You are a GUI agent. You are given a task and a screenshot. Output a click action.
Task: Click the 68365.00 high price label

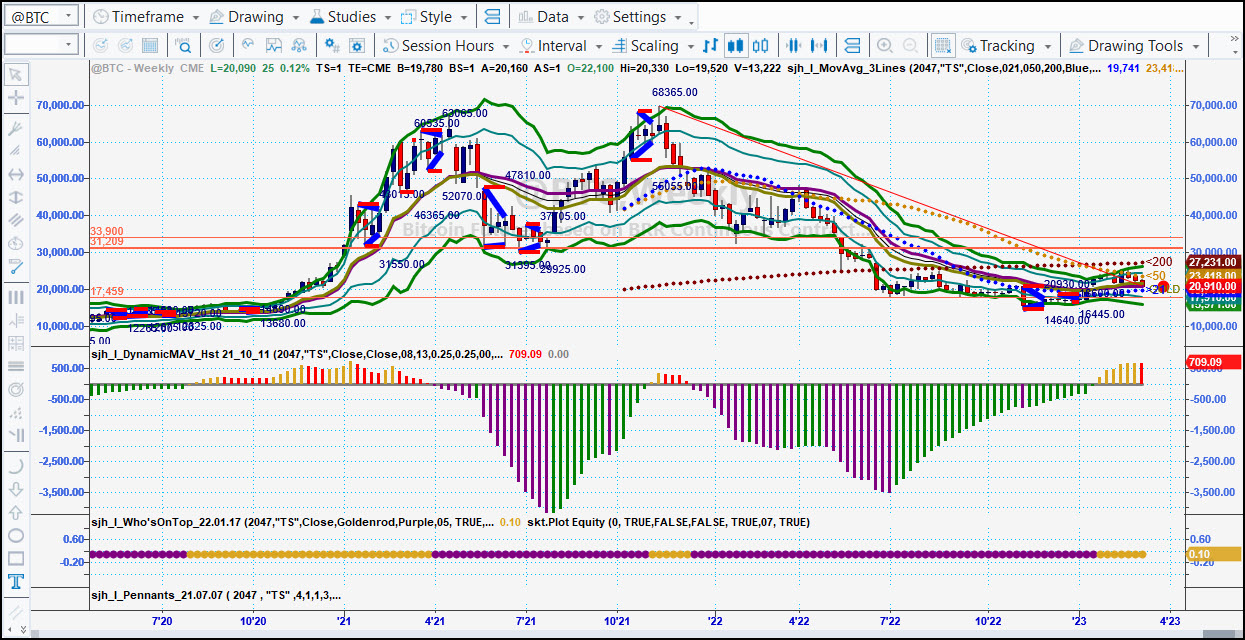pos(675,92)
